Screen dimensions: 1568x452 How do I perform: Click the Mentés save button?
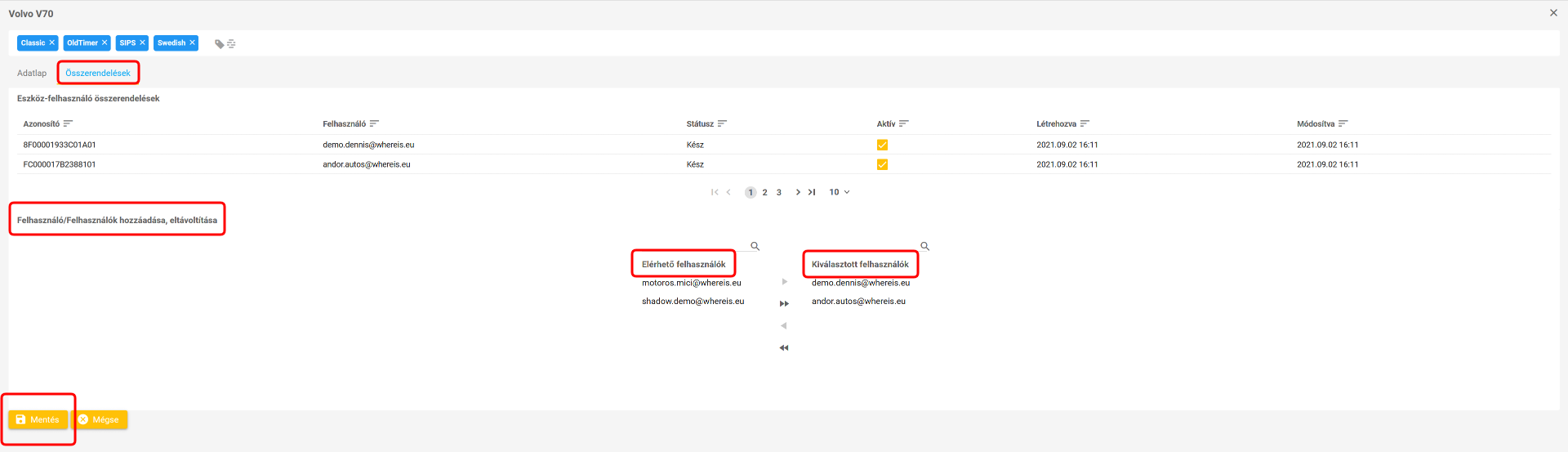click(38, 419)
